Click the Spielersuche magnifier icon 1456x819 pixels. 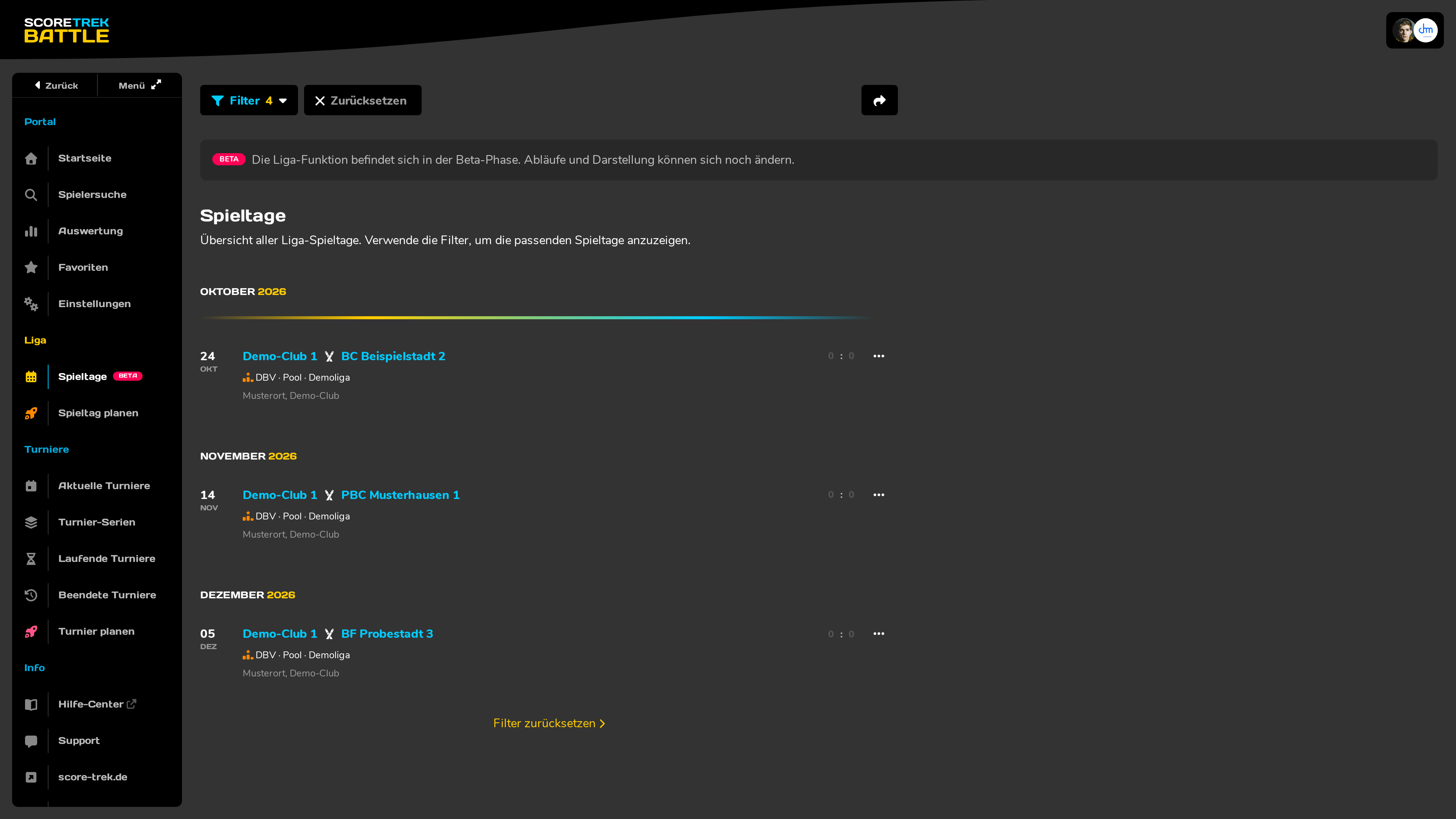(31, 195)
